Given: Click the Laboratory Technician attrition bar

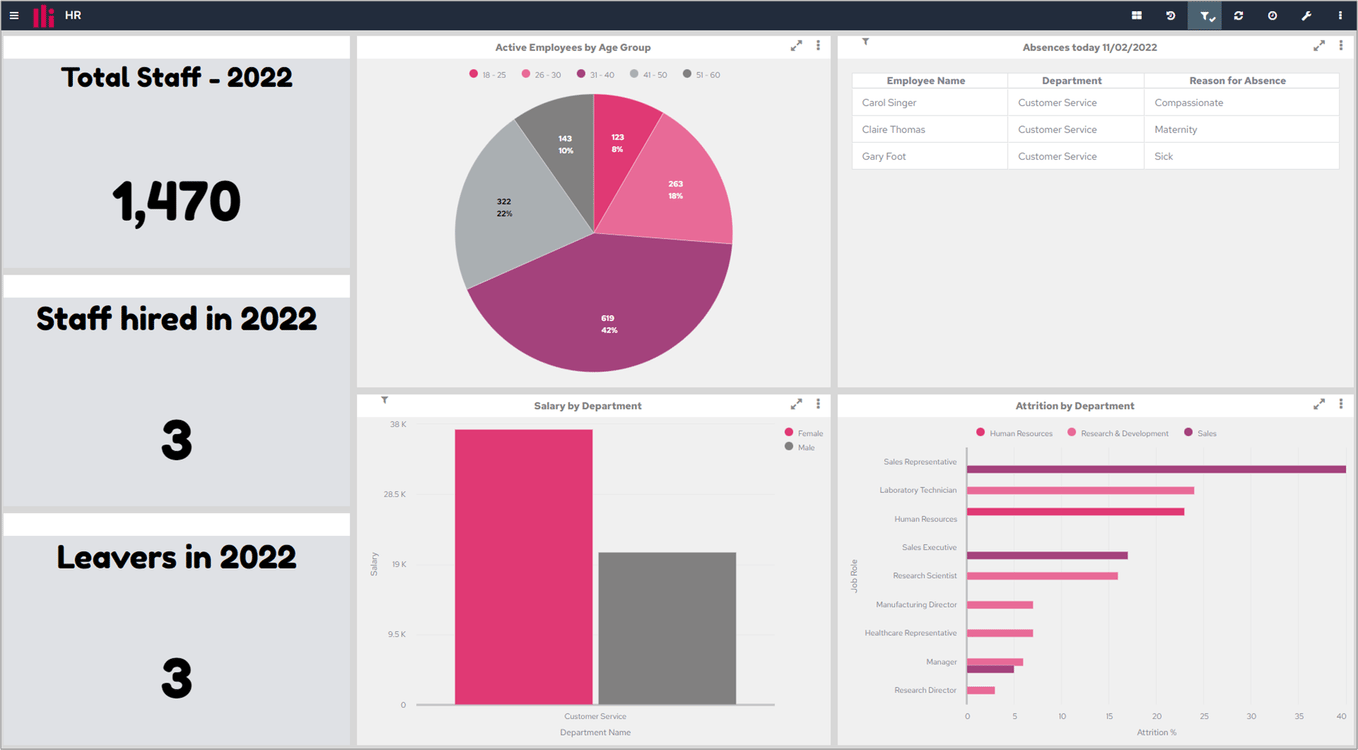Looking at the screenshot, I should point(1080,490).
